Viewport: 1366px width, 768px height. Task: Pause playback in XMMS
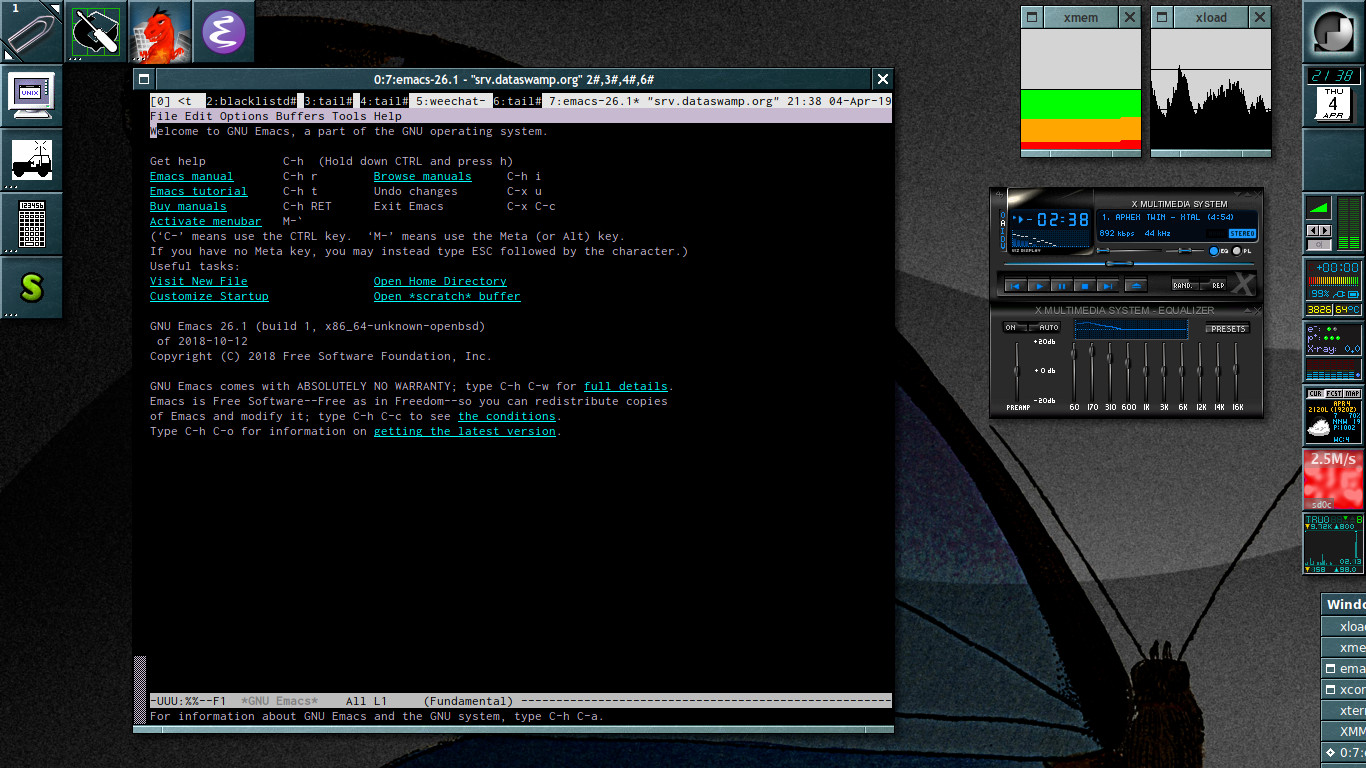tap(1062, 286)
